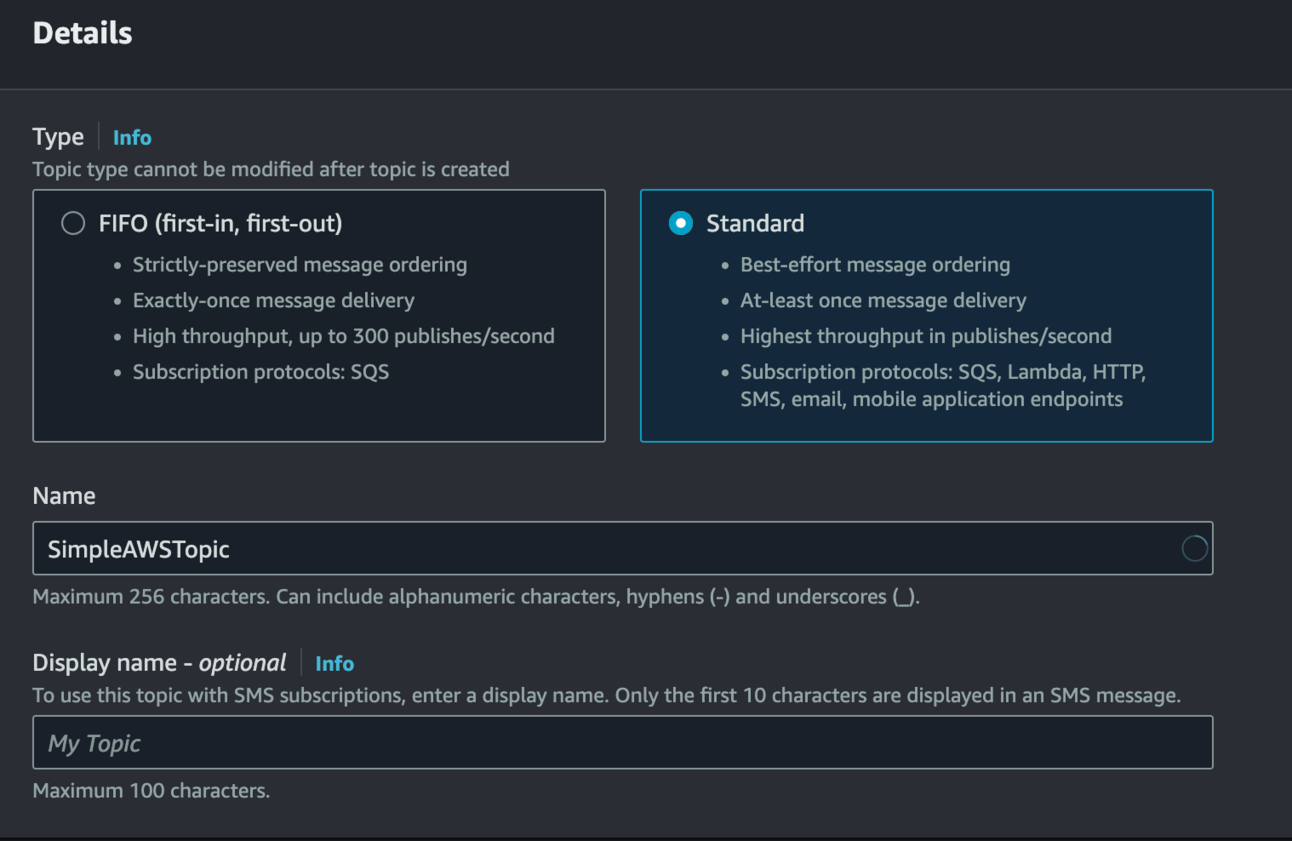Click the "FIFO (first-in, first-out)" label text
1292x841 pixels.
click(x=220, y=223)
